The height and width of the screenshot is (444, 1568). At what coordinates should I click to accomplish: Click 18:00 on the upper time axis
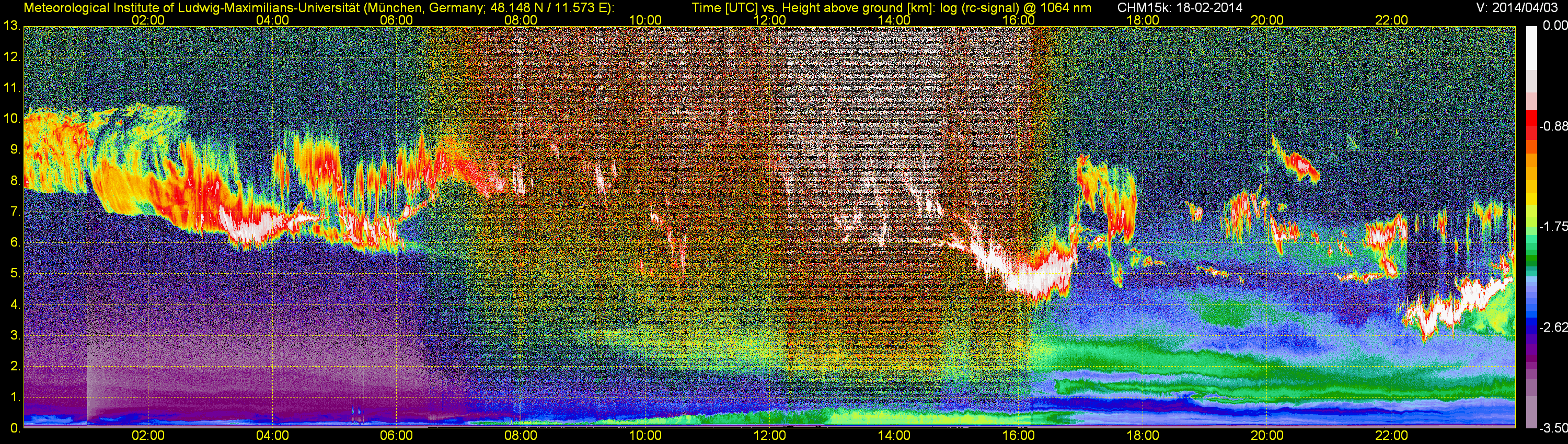1143,20
